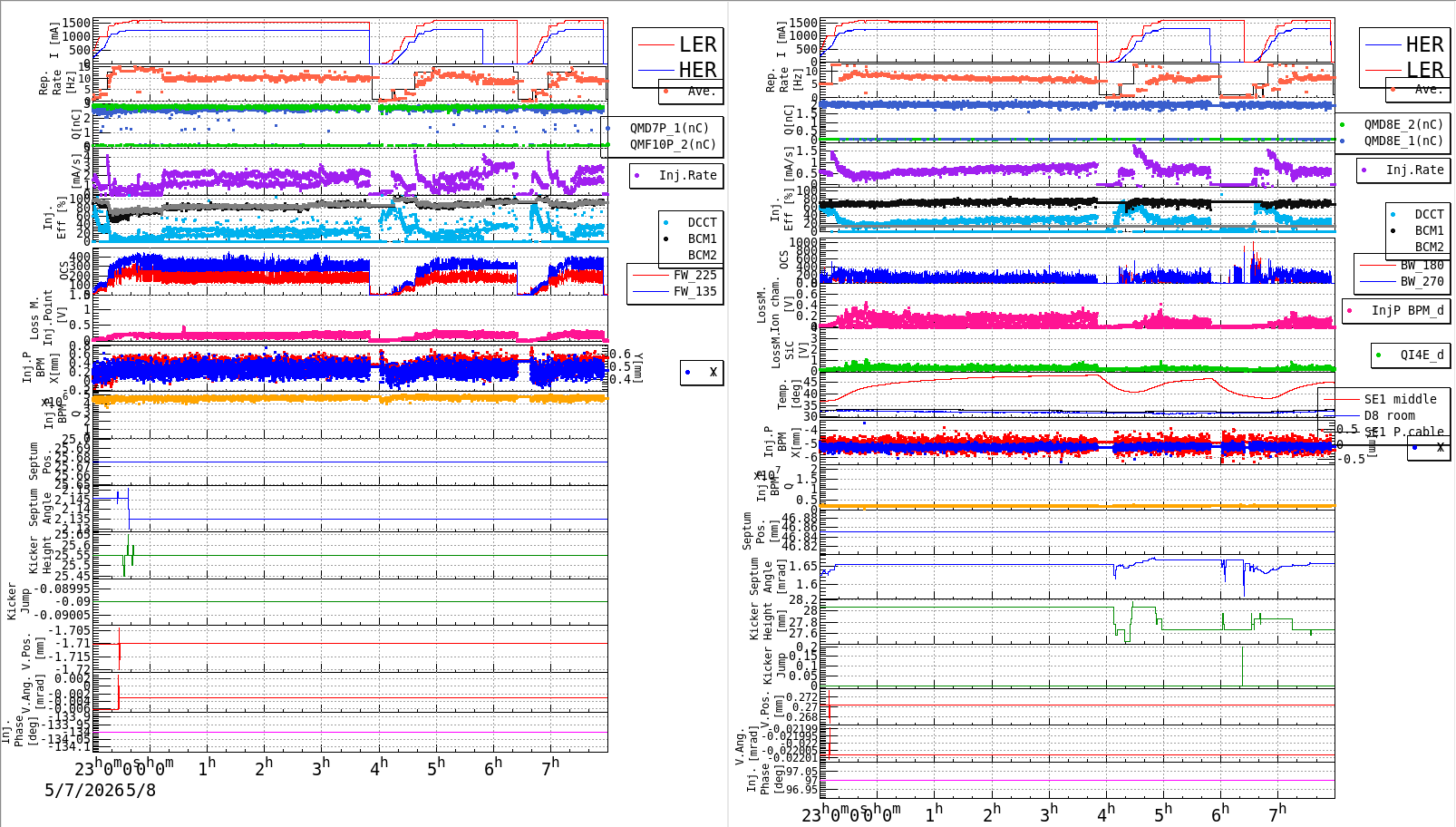The width and height of the screenshot is (1456, 827).
Task: Select the SE1 middle temperature legend
Action: pos(1400,399)
